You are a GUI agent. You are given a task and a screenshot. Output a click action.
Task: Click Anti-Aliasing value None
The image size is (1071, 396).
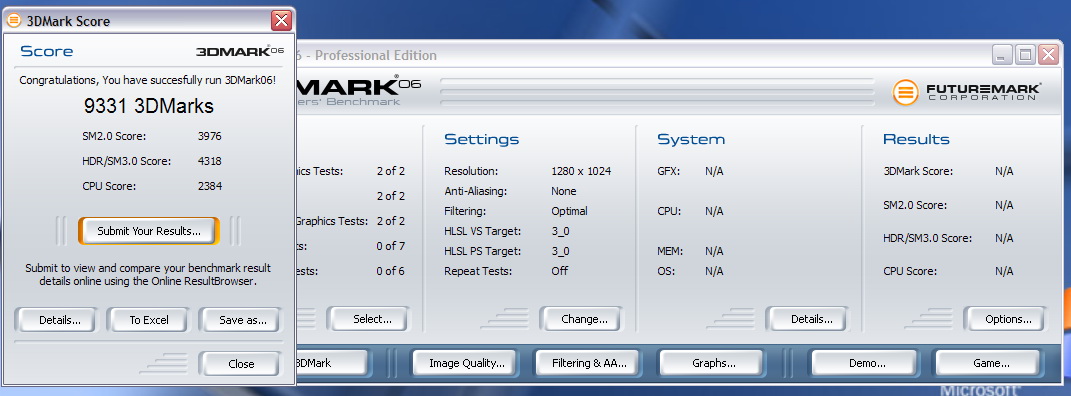564,191
